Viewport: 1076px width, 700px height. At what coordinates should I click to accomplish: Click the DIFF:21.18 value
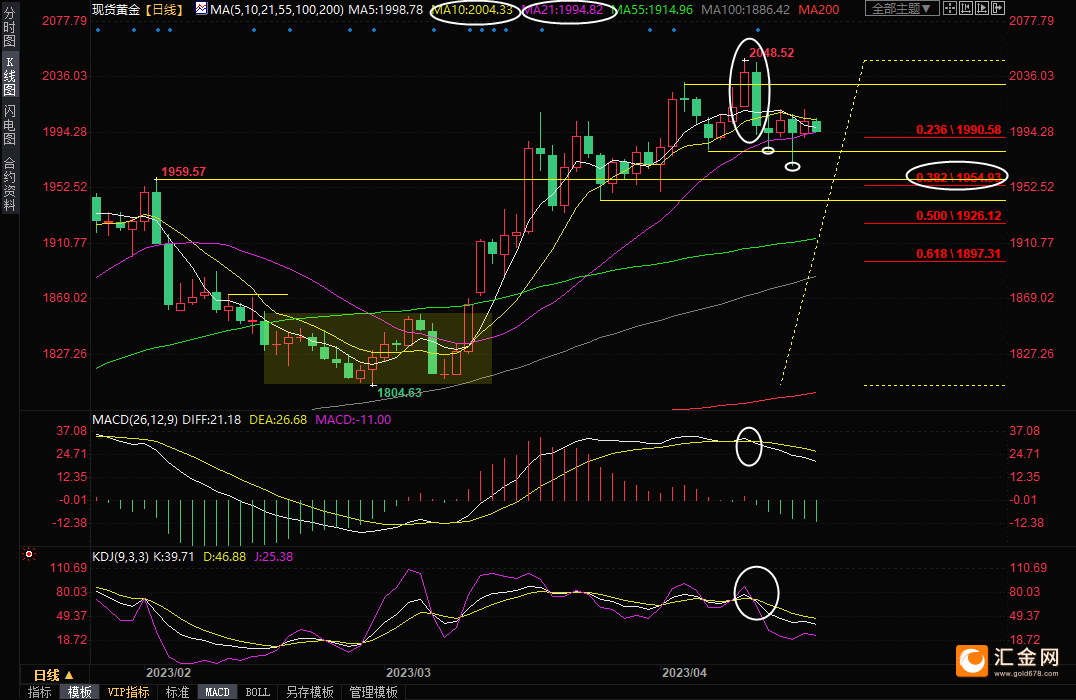point(211,419)
